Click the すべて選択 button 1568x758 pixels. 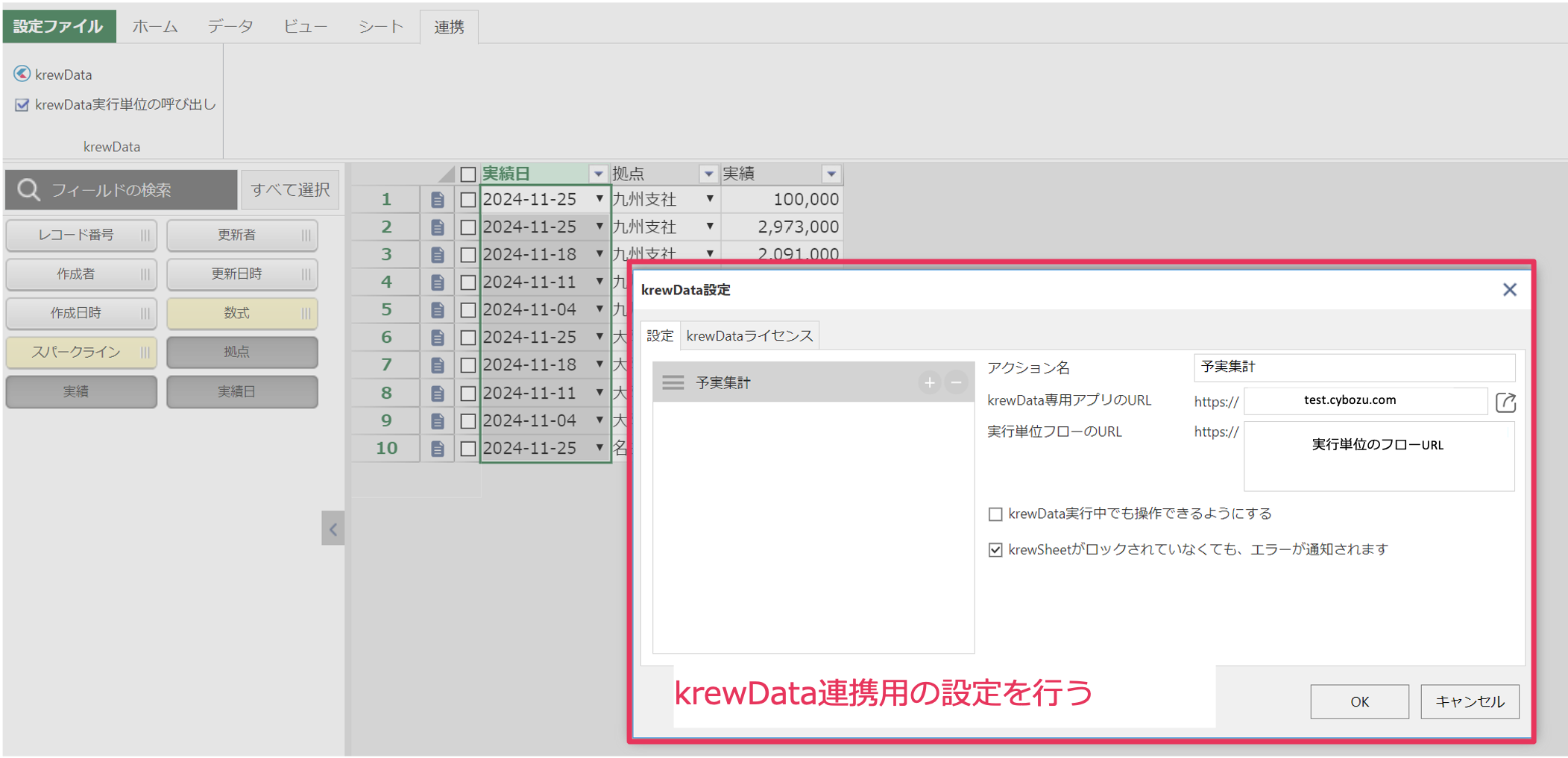(x=290, y=190)
